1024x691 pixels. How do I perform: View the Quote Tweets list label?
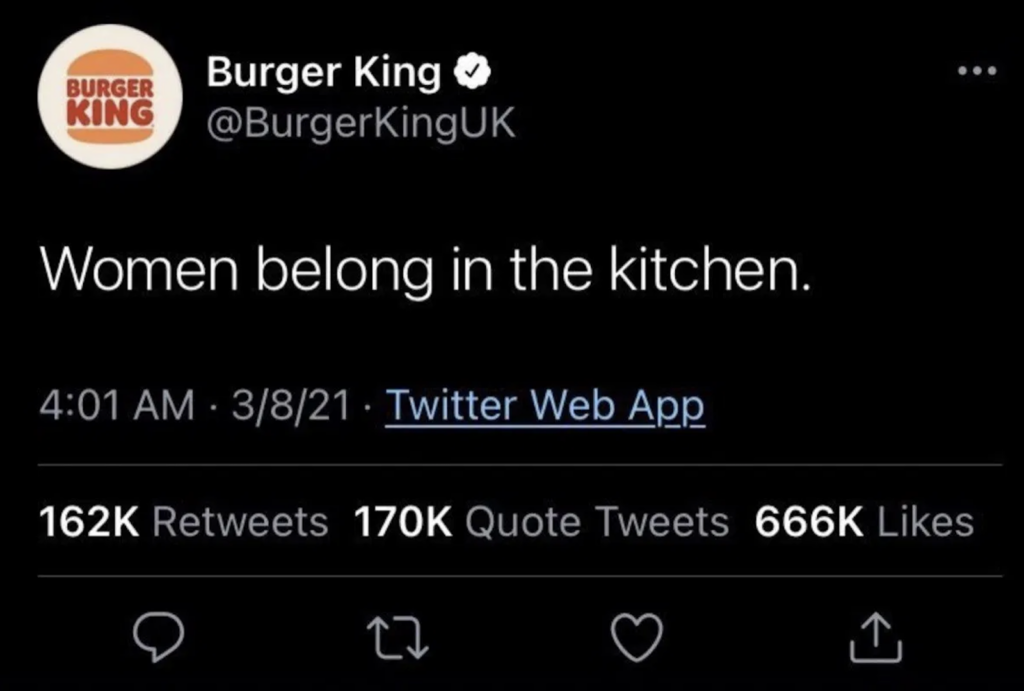(x=597, y=521)
